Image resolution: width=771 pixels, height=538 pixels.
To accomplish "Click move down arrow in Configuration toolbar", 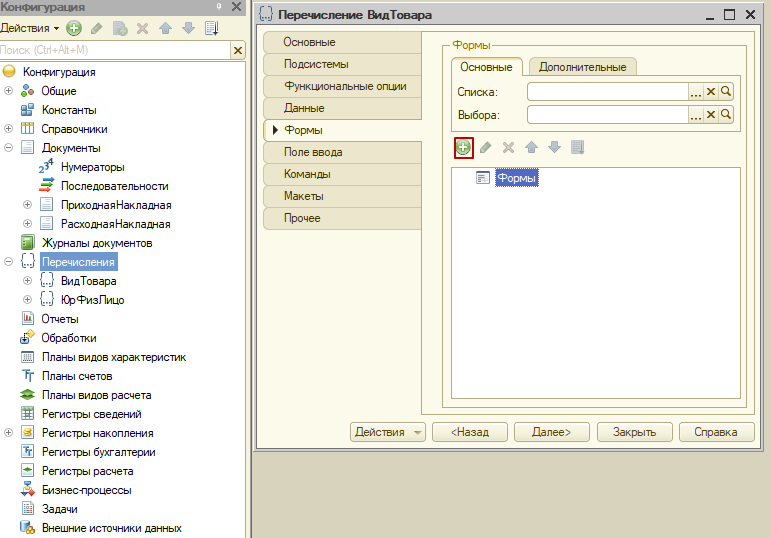I will pyautogui.click(x=188, y=29).
